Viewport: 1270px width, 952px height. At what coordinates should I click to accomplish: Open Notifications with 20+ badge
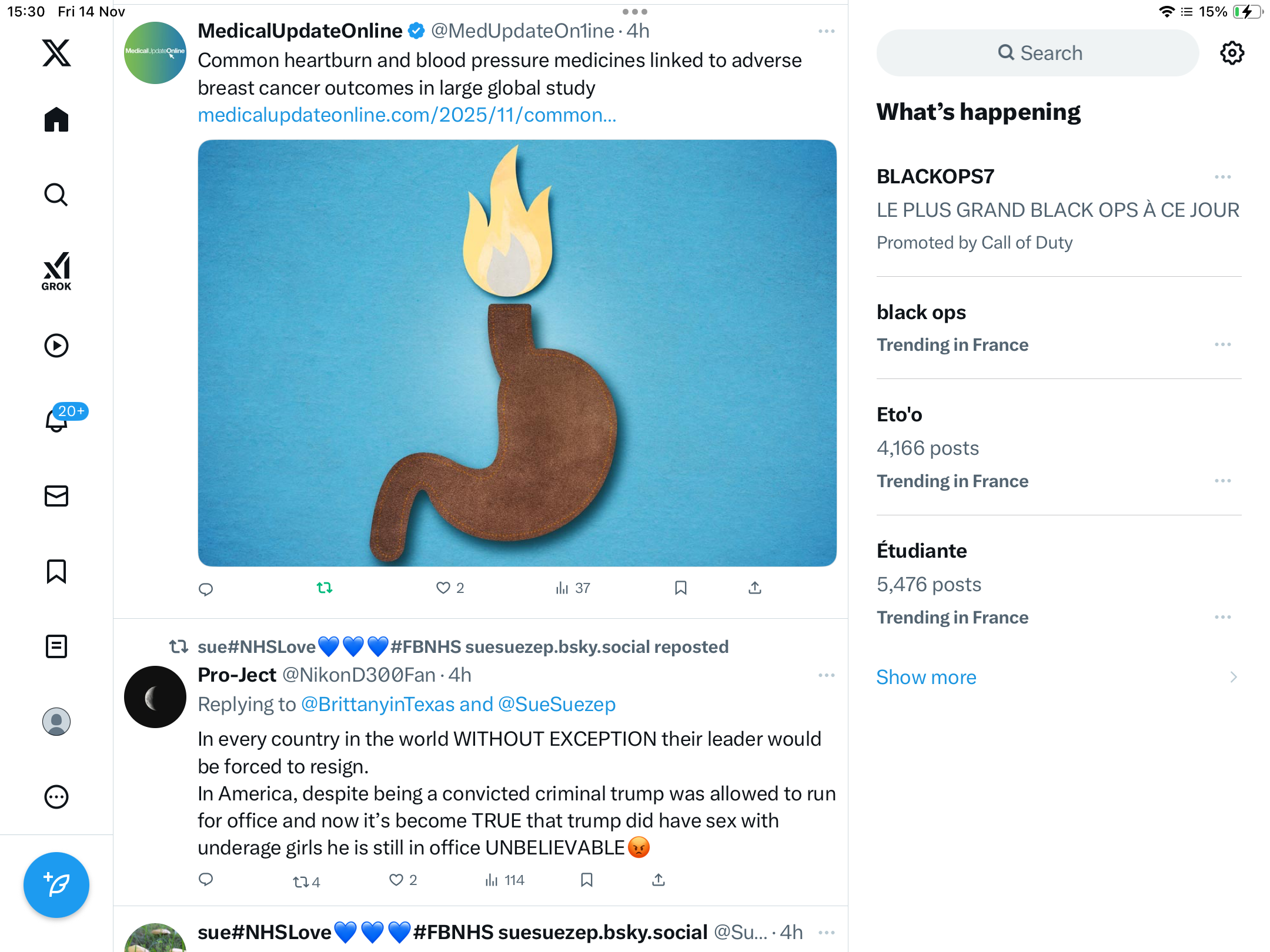click(x=58, y=420)
